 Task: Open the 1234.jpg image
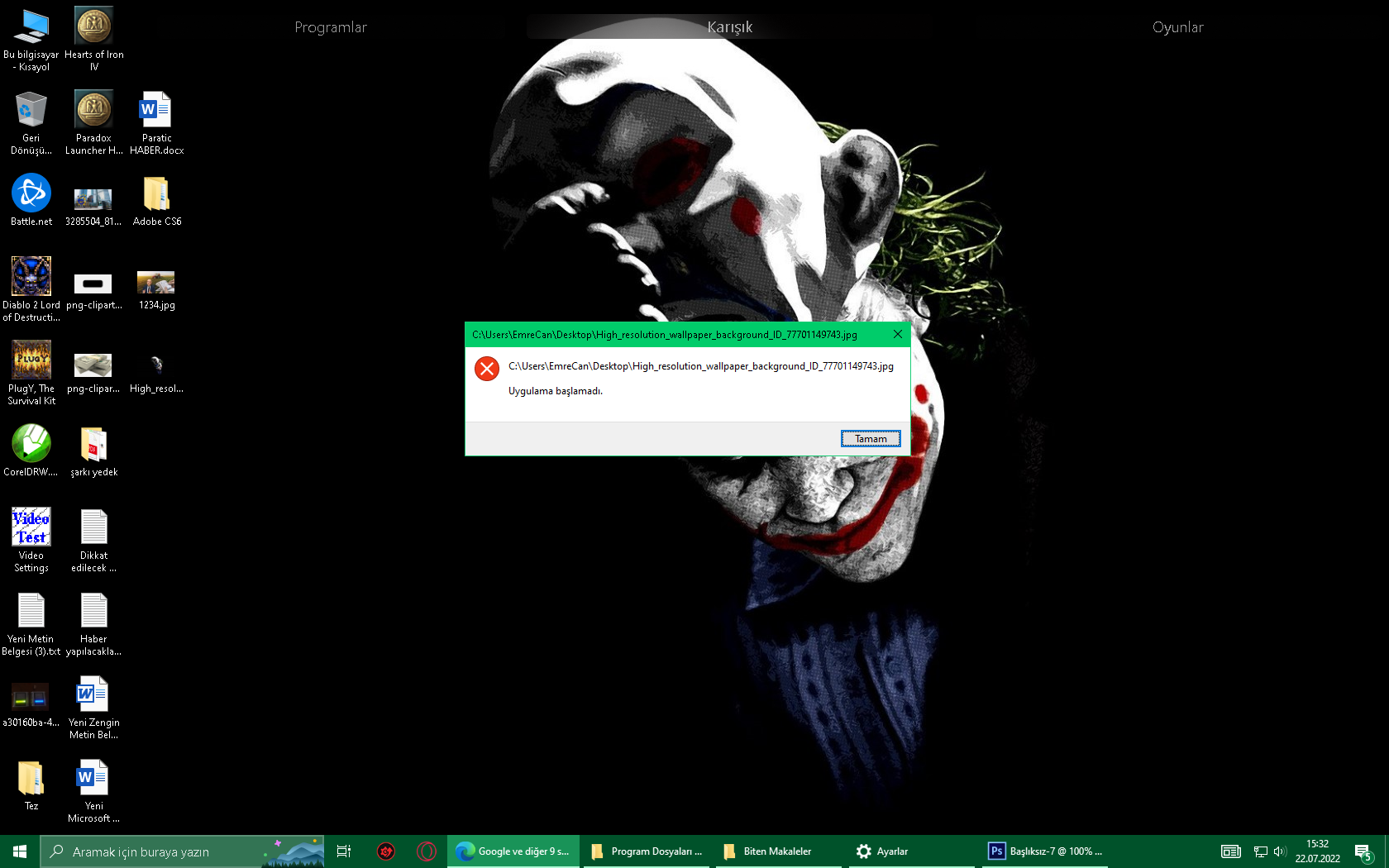coord(155,280)
